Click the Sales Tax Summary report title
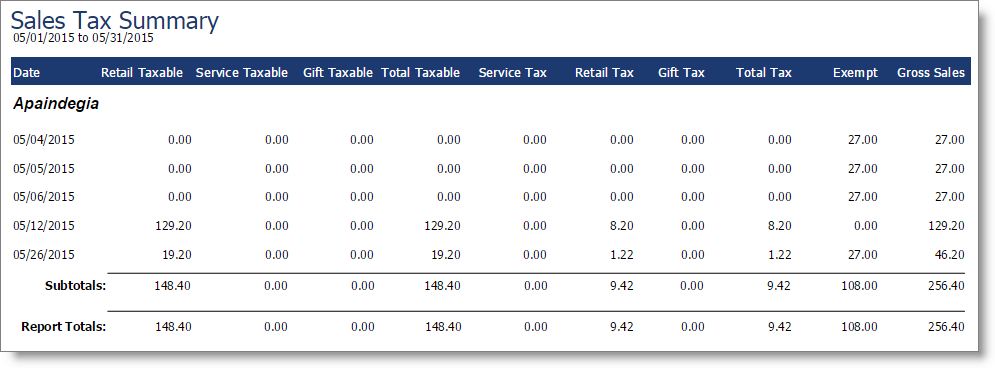Image resolution: width=995 pixels, height=368 pixels. pyautogui.click(x=115, y=20)
